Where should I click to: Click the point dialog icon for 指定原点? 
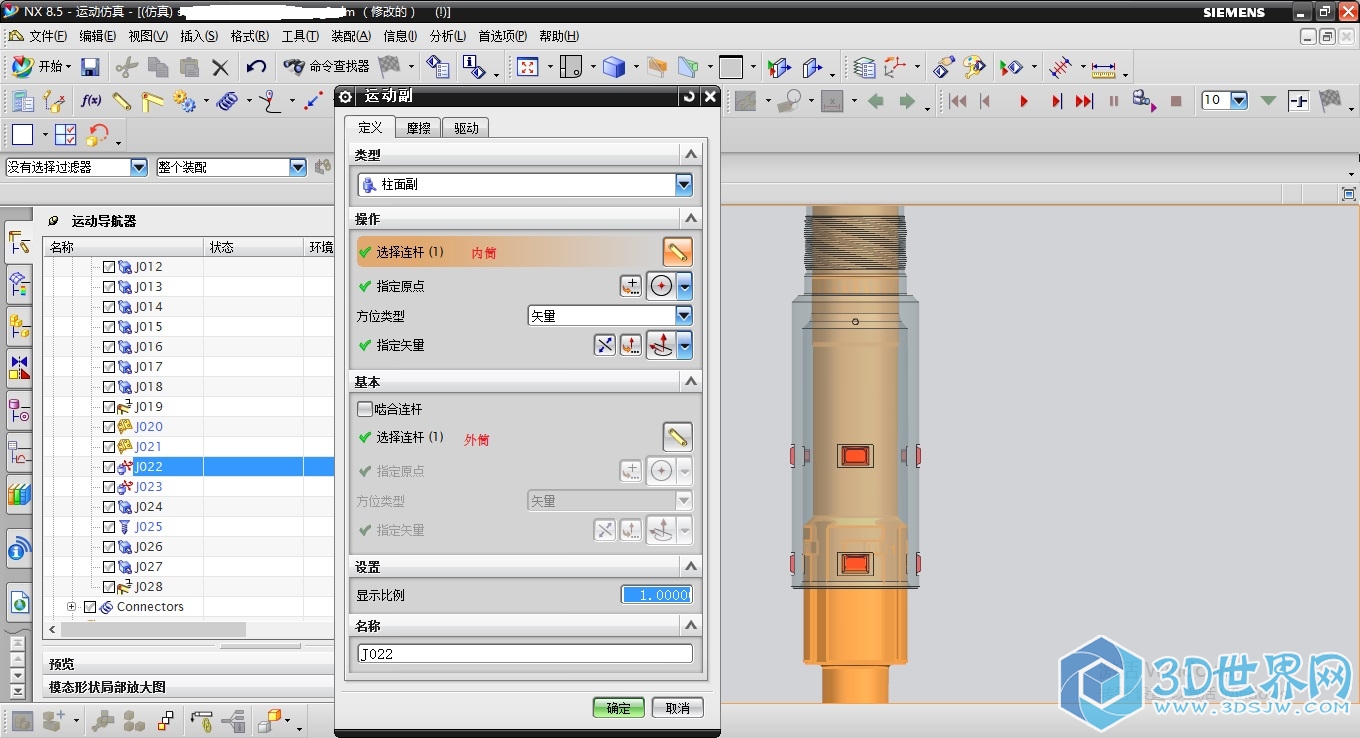(631, 286)
